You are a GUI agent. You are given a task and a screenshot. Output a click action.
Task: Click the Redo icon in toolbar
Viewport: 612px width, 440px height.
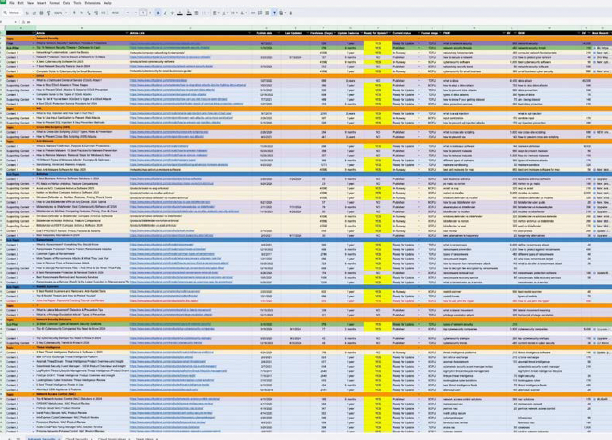coord(33,13)
